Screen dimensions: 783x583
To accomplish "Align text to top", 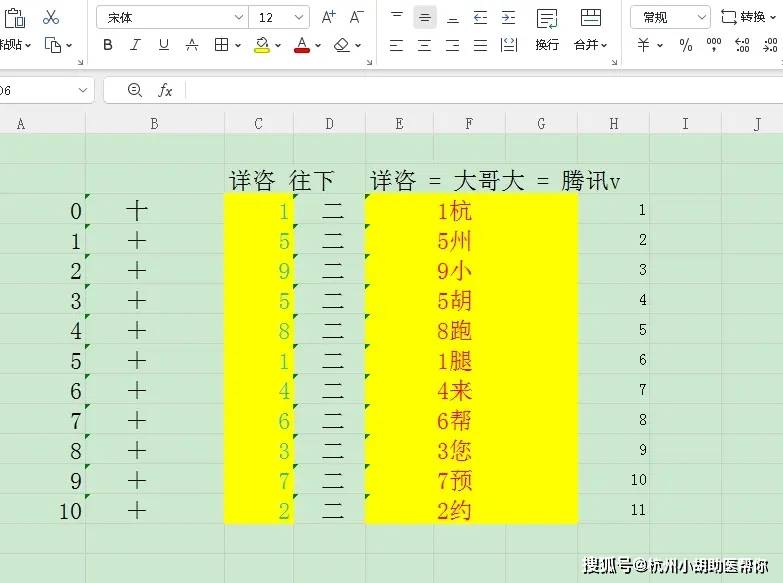I will [x=396, y=17].
